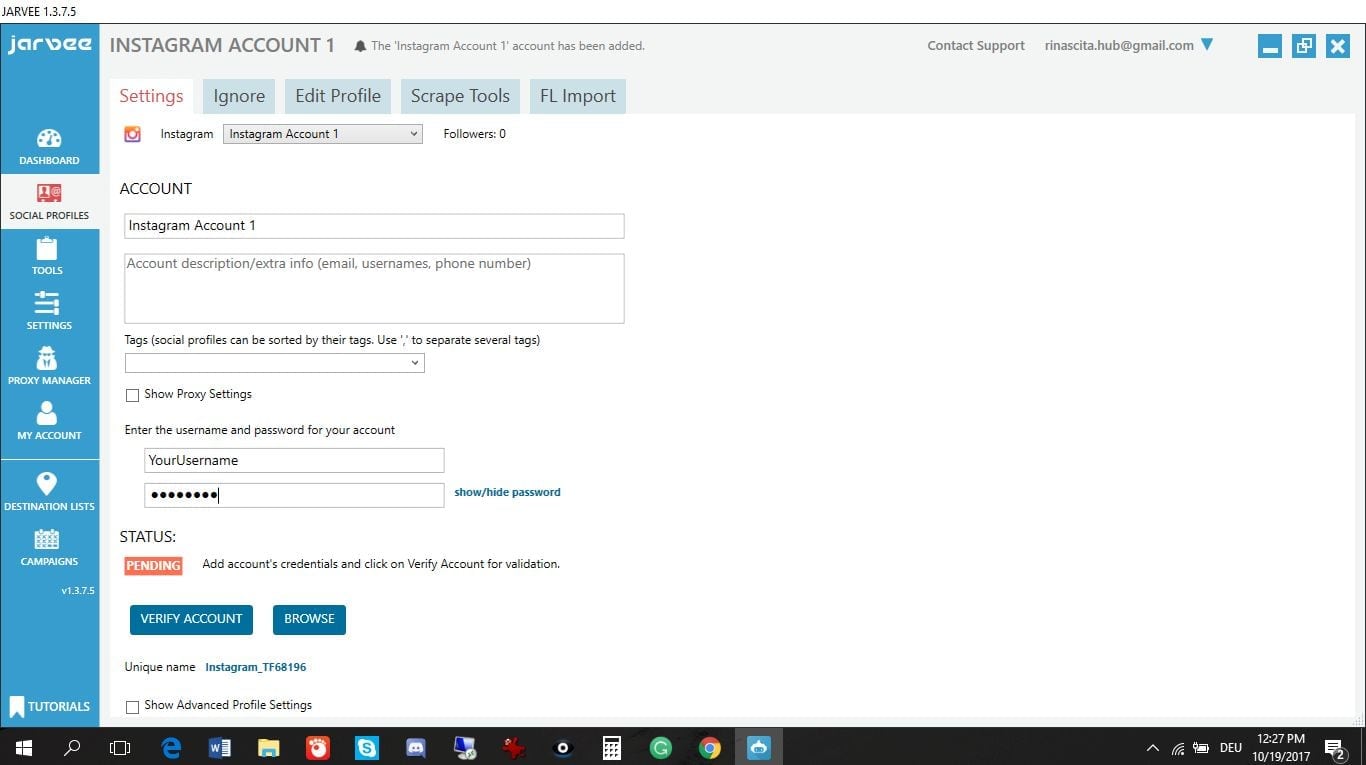The image size is (1366, 765).
Task: Click the password input field
Action: [294, 495]
